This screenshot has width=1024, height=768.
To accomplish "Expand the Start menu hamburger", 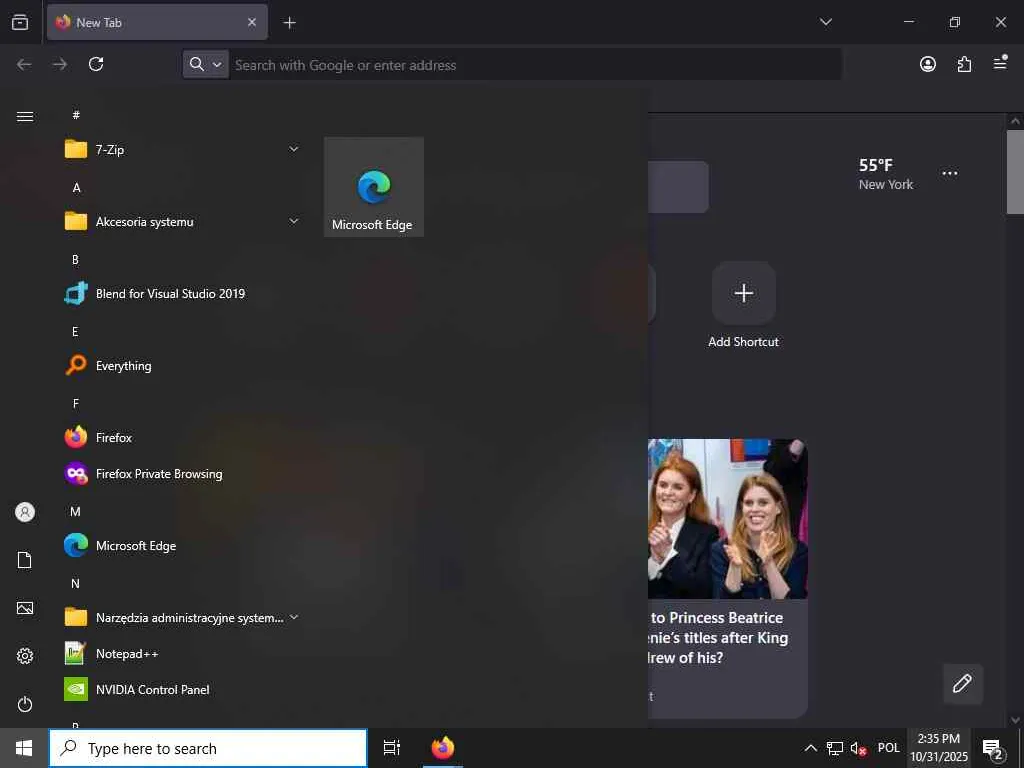I will coord(25,116).
